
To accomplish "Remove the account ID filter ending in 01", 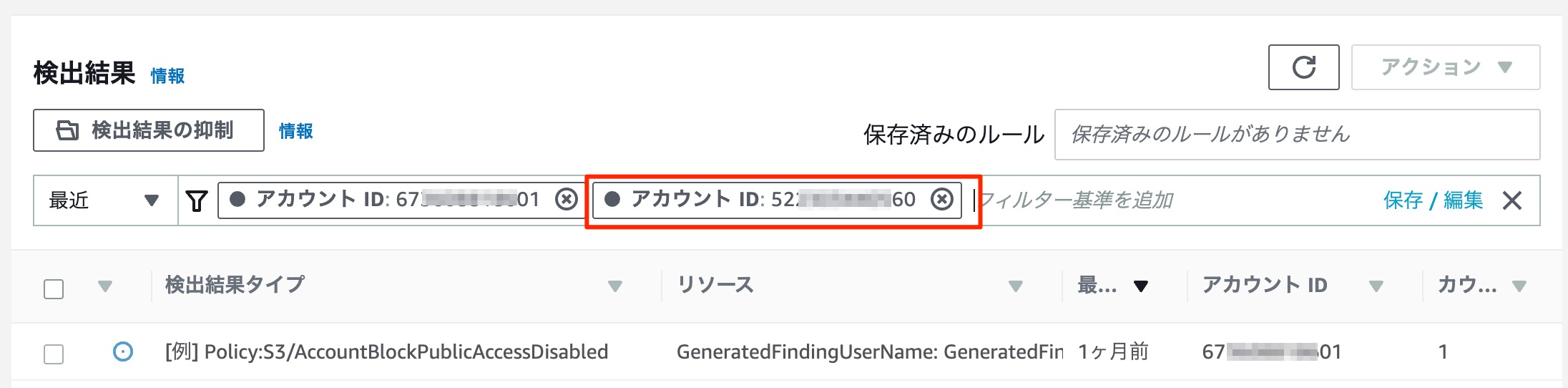I will [x=567, y=199].
